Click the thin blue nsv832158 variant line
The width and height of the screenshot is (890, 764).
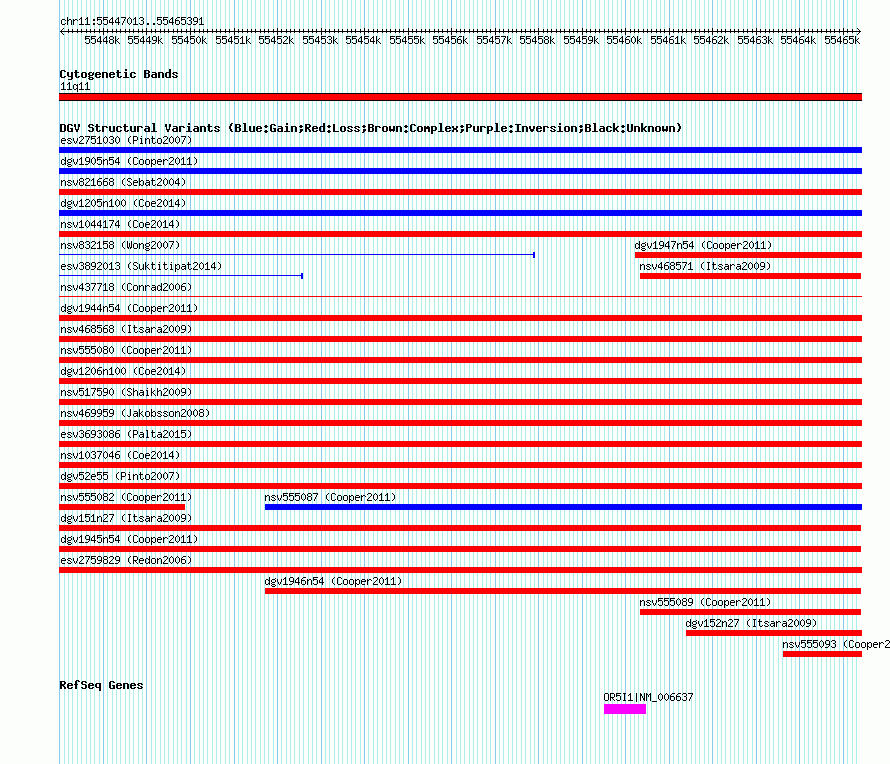click(x=297, y=255)
